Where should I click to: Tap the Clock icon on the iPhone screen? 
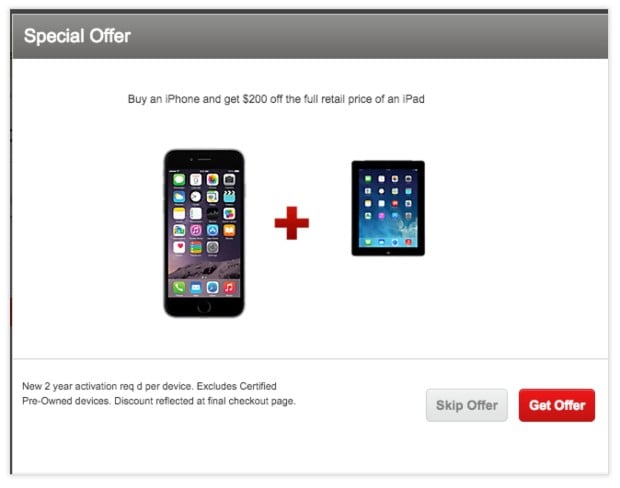[x=196, y=197]
